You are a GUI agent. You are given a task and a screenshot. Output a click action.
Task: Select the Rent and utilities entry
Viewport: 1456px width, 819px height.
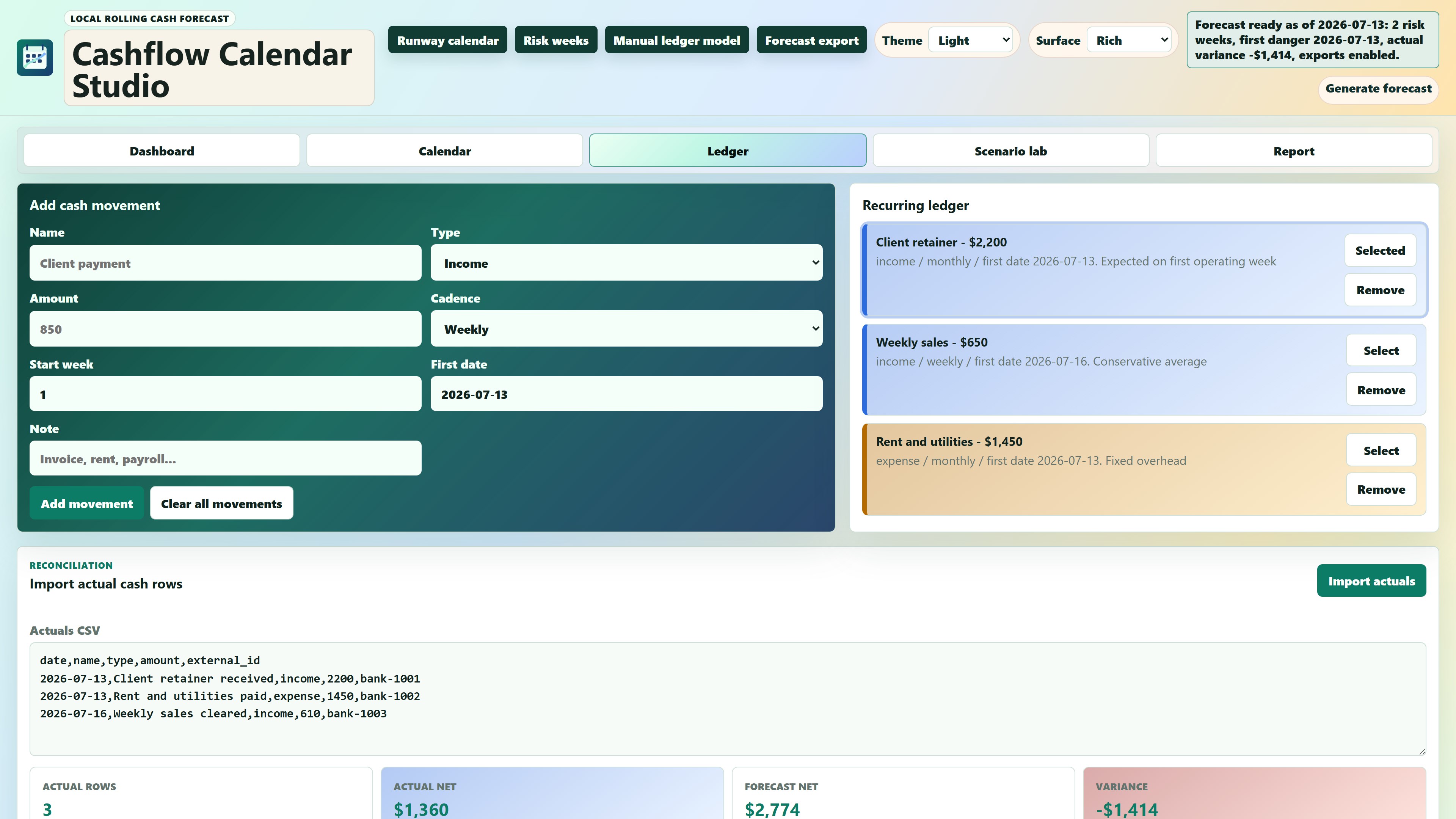pyautogui.click(x=1381, y=450)
